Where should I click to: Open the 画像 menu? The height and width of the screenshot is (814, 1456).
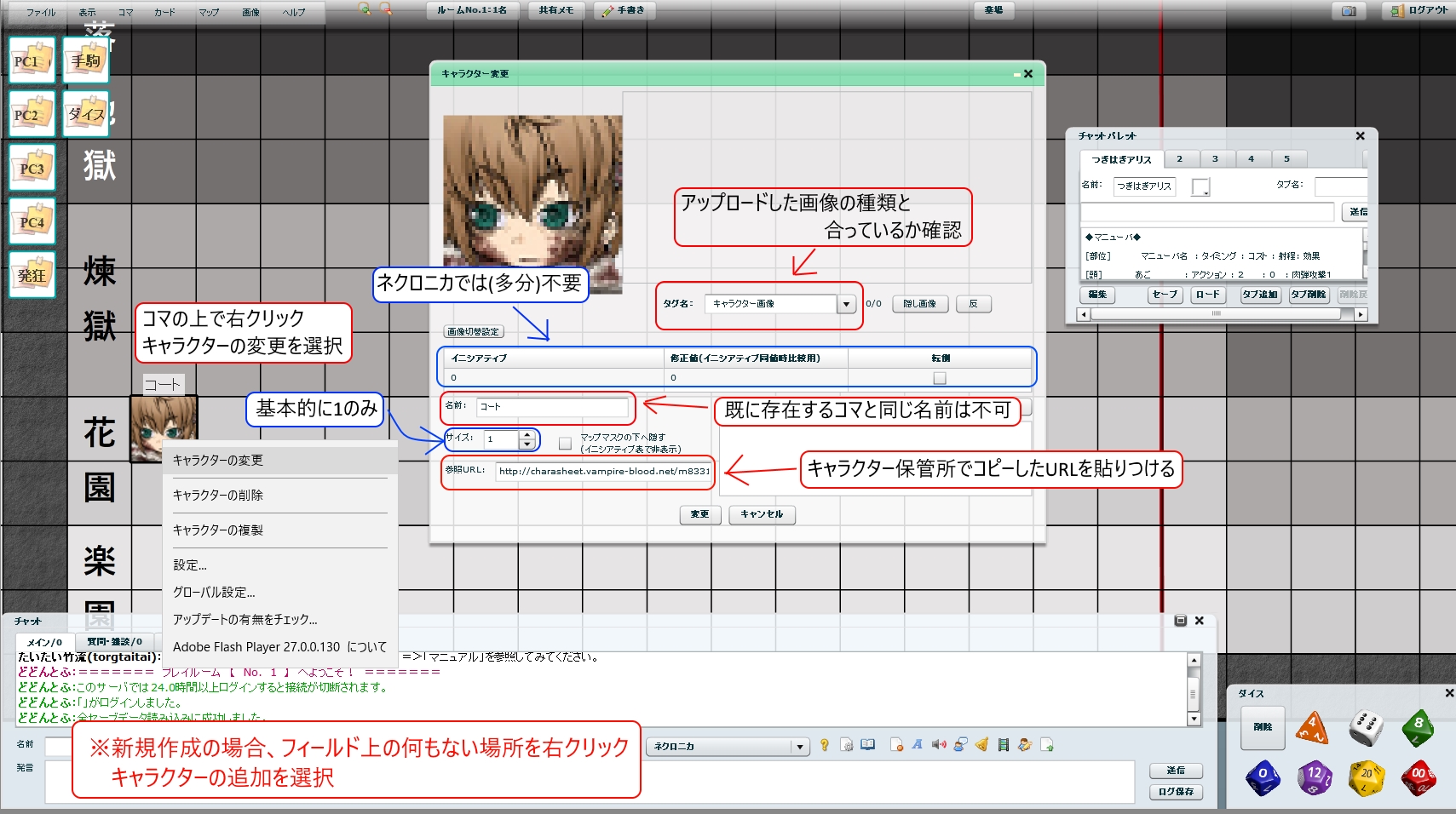(250, 13)
